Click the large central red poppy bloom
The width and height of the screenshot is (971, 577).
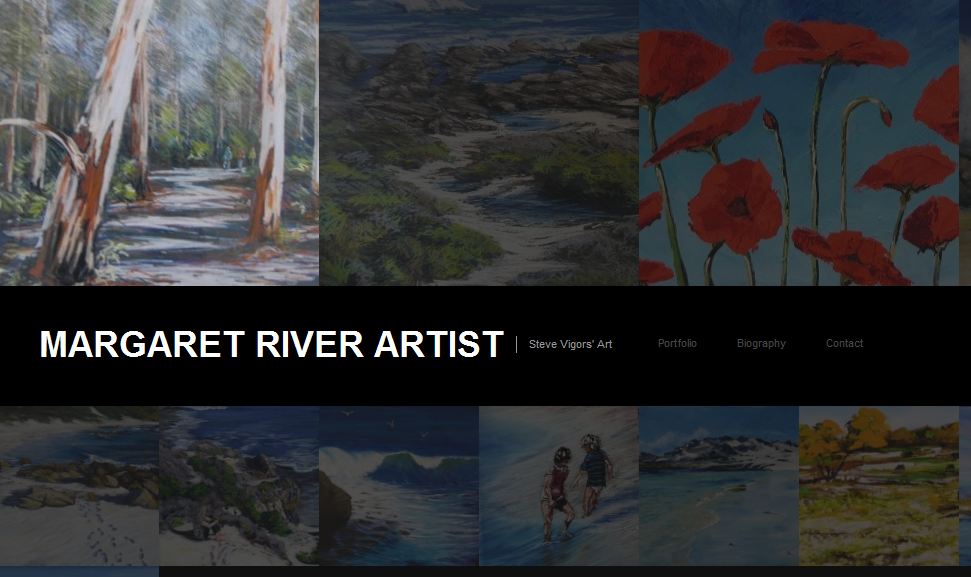(735, 207)
